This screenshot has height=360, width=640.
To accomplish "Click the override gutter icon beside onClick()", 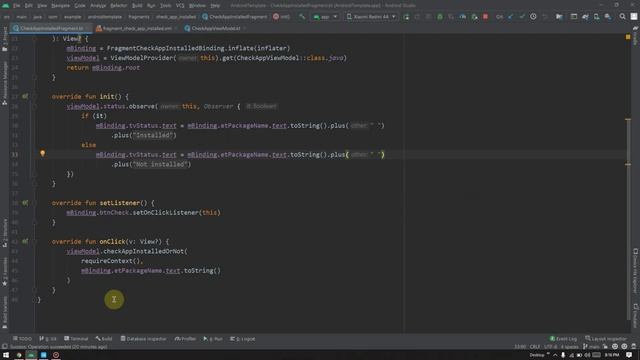I will [25, 242].
